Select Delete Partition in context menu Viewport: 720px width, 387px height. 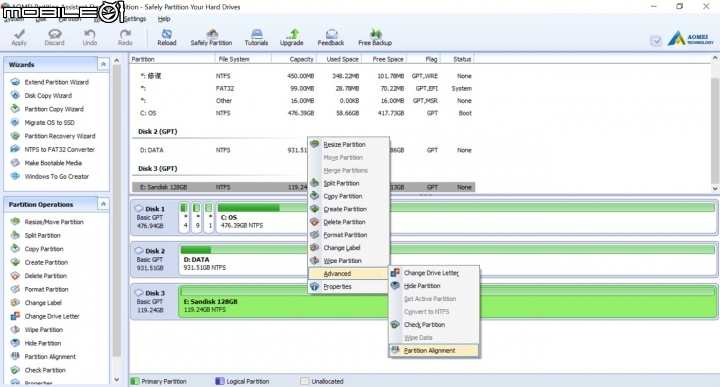[x=349, y=222]
